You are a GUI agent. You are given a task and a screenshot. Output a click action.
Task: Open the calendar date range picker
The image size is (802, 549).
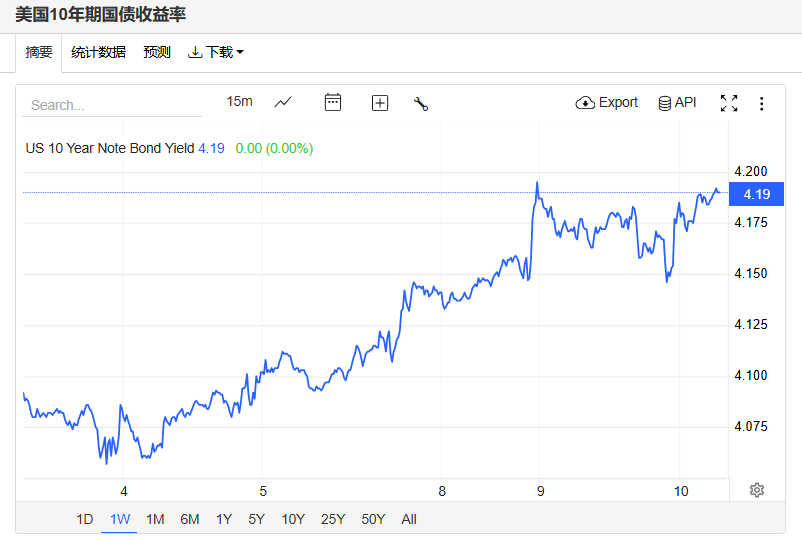(x=333, y=102)
